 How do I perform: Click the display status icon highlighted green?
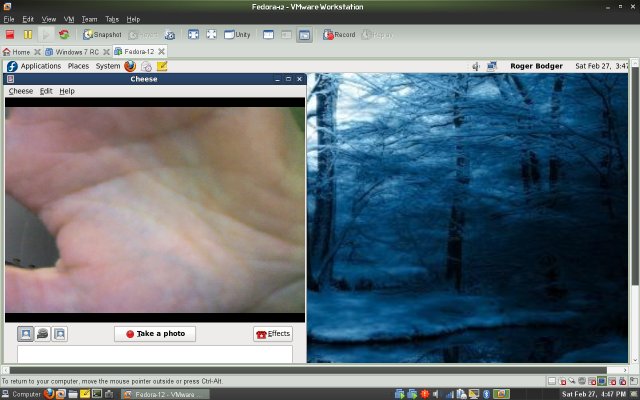click(602, 382)
